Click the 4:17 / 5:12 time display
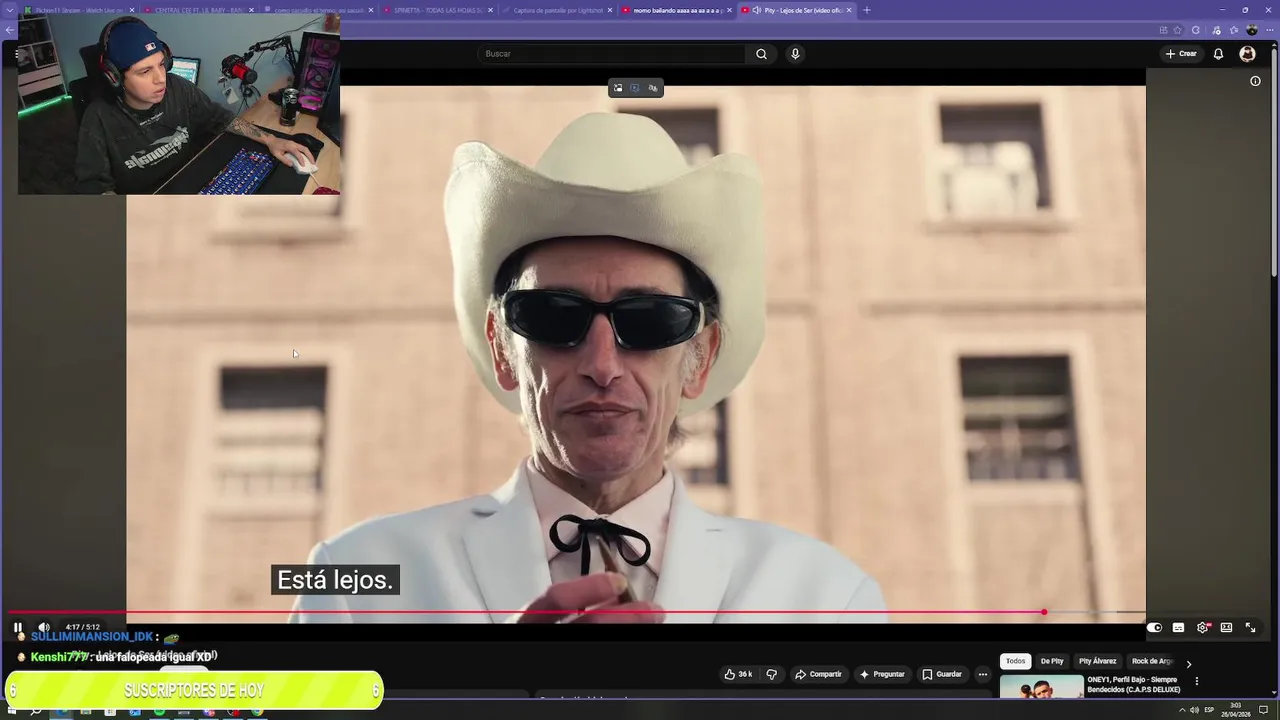Image resolution: width=1280 pixels, height=720 pixels. [x=82, y=628]
